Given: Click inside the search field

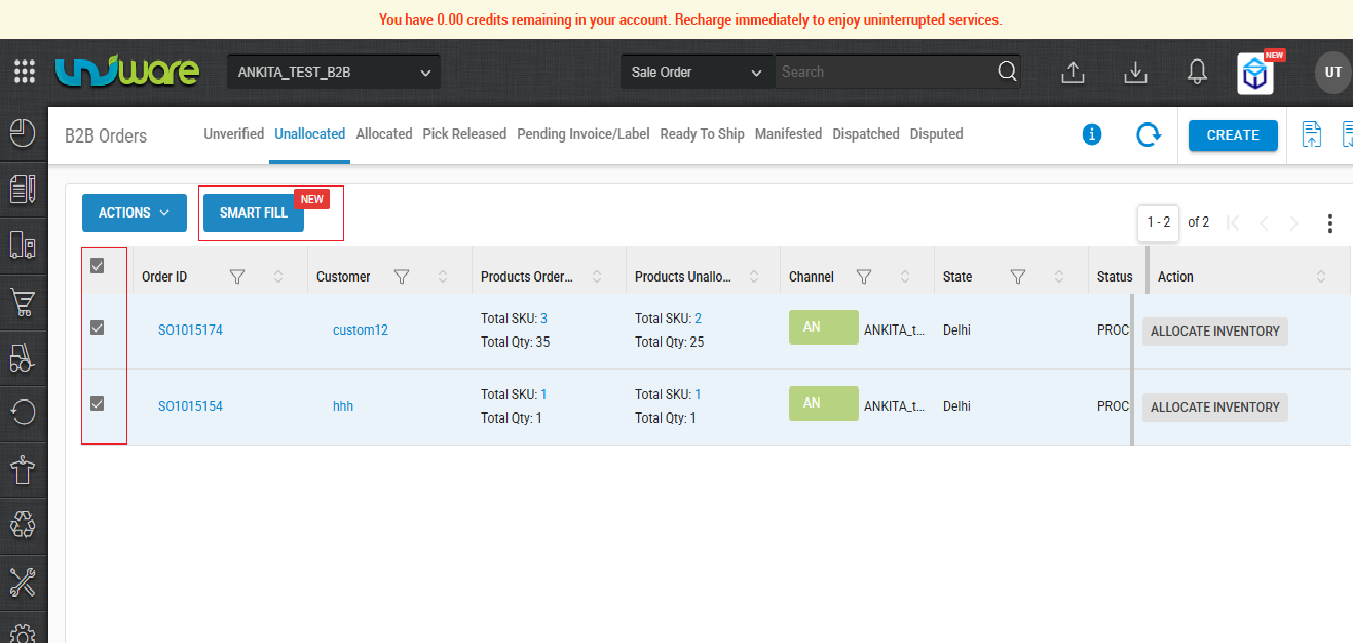Looking at the screenshot, I should tap(880, 71).
